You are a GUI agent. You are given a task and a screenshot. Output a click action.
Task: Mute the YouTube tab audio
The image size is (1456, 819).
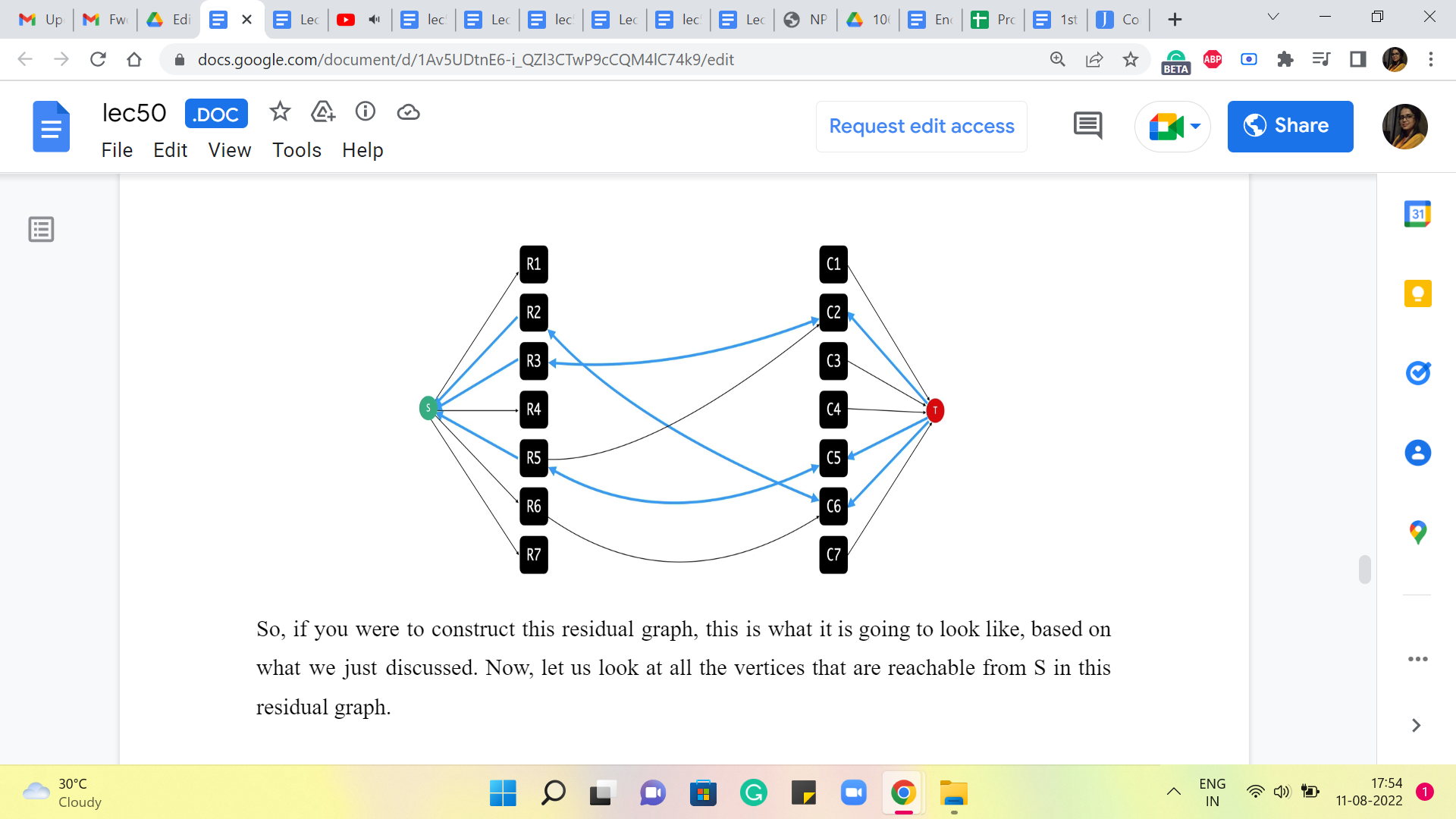click(x=374, y=20)
